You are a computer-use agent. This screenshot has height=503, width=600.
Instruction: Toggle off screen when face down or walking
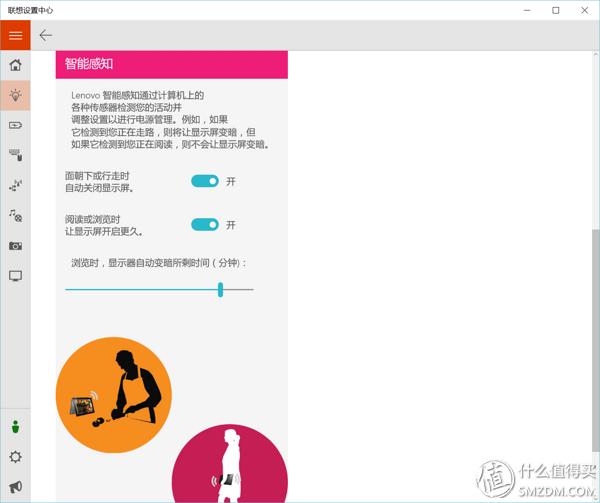pyautogui.click(x=205, y=181)
